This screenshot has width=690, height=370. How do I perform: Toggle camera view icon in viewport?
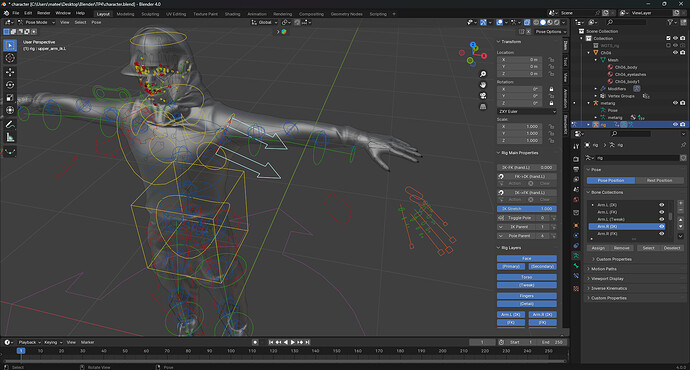coord(483,96)
